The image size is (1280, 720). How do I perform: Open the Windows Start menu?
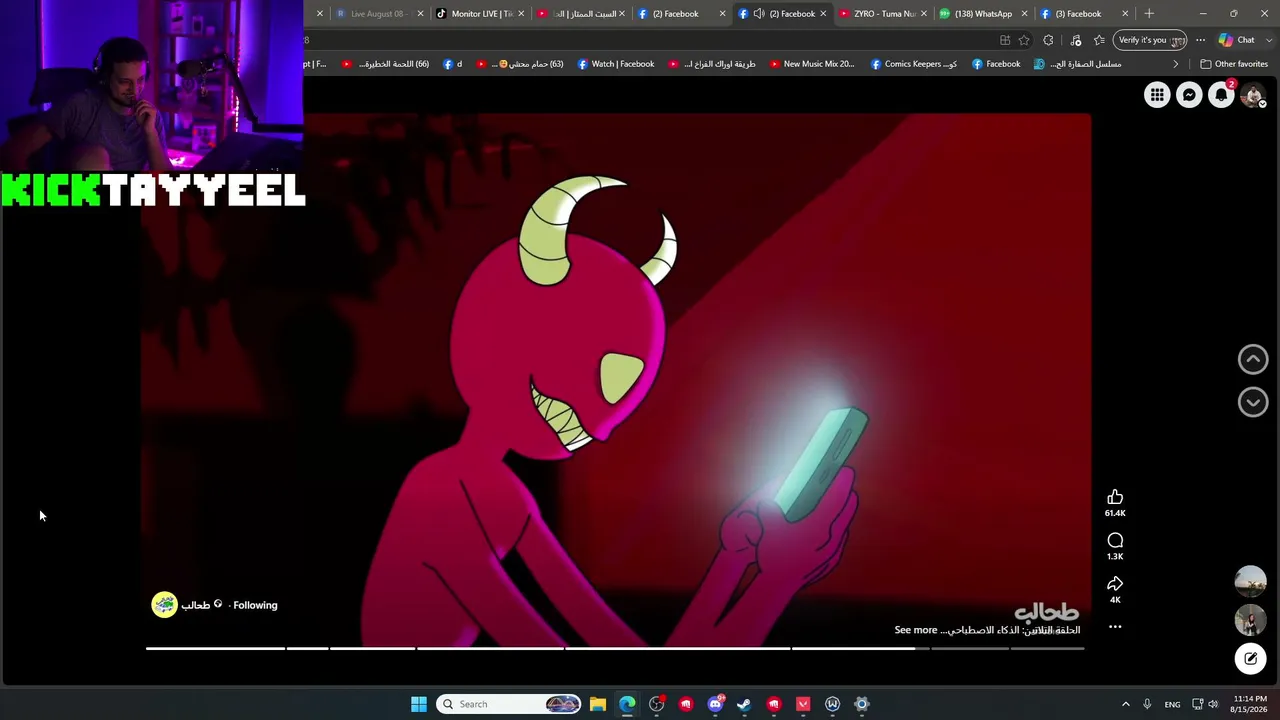pos(419,704)
